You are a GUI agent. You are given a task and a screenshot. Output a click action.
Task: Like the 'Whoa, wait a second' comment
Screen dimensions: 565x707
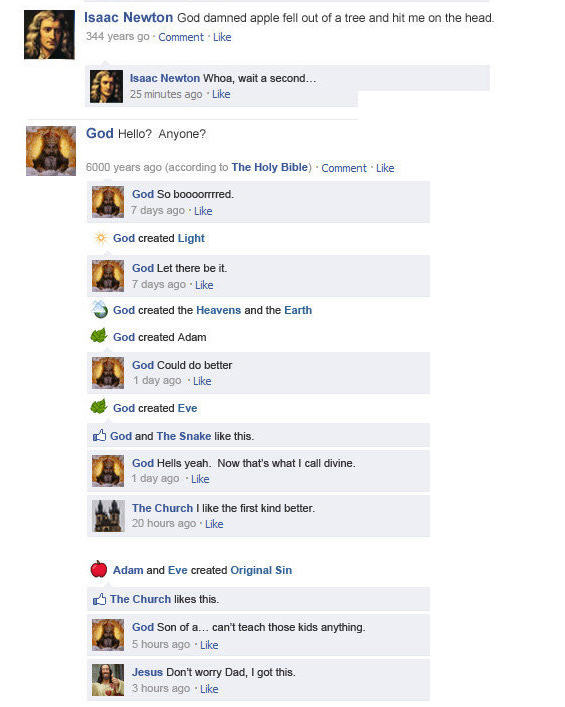click(221, 94)
